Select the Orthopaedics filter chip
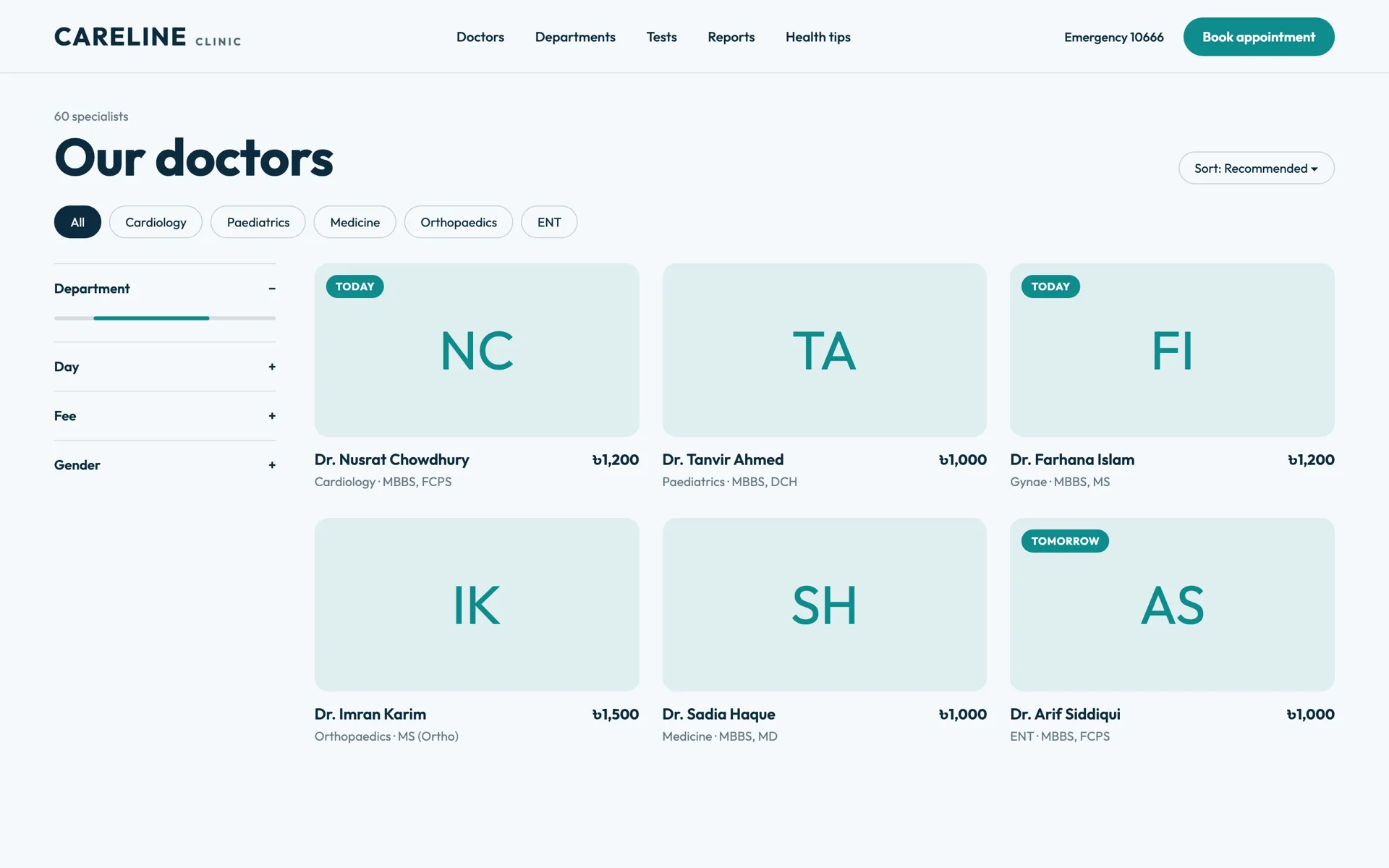 459,222
